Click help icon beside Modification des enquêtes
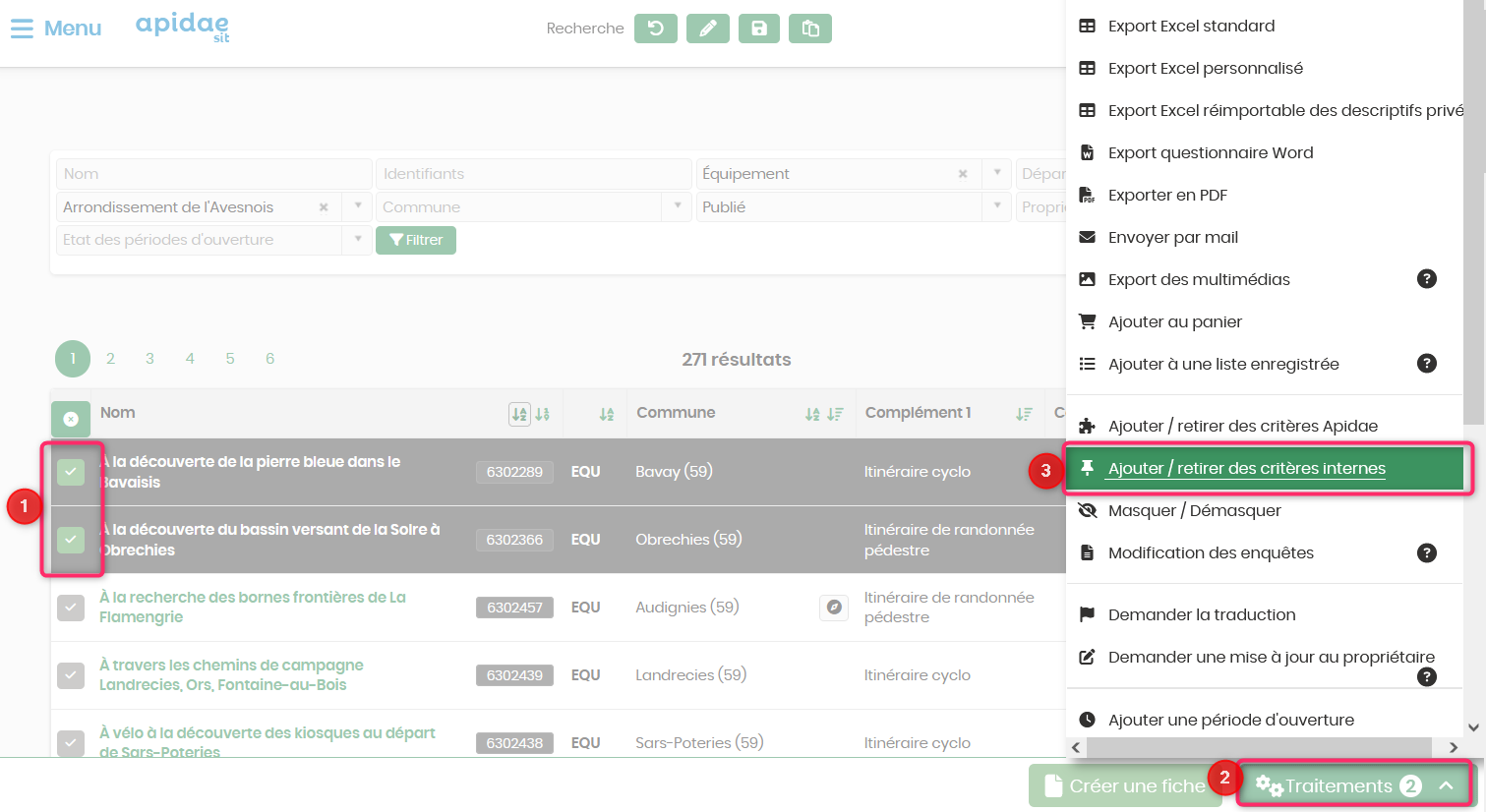Viewport: 1486px width, 812px height. (x=1427, y=552)
